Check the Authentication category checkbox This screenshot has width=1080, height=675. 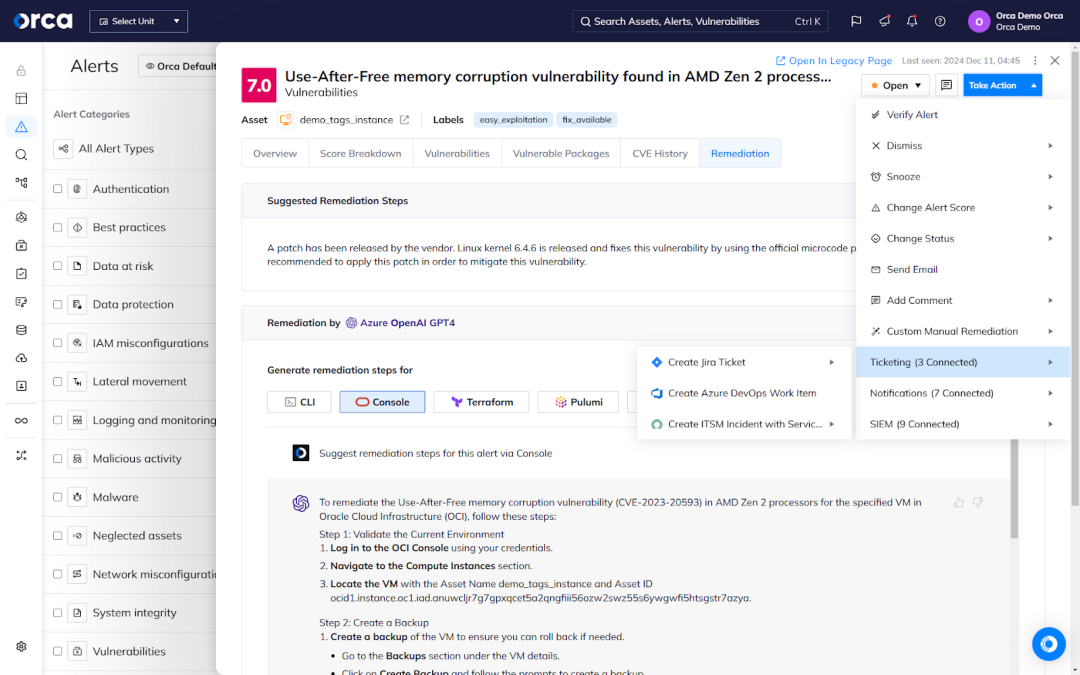tap(58, 189)
